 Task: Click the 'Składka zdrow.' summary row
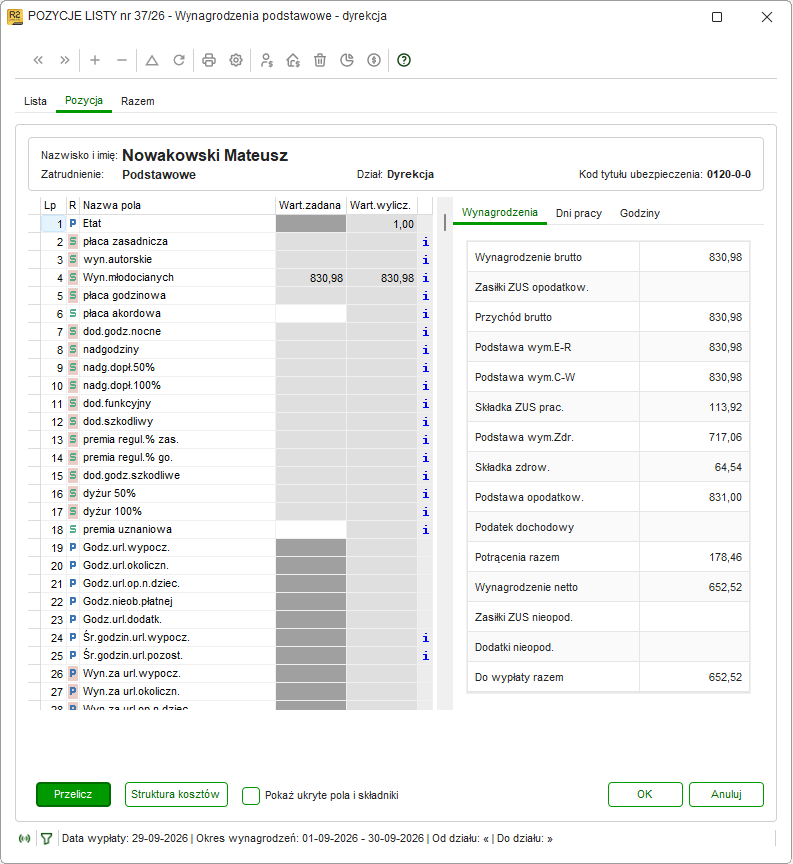click(x=608, y=467)
